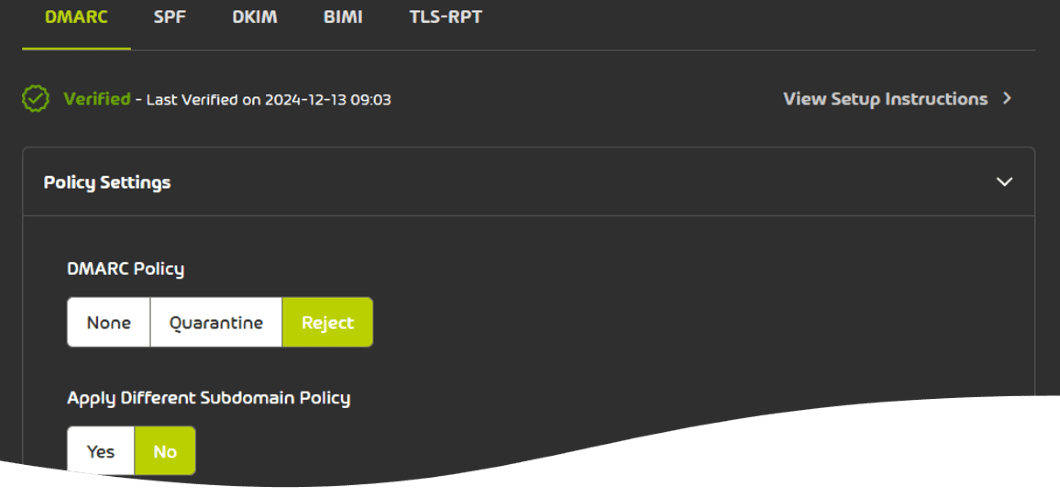Screen dimensions: 1060x488
Task: Click the DMARC Policy field label
Action: pos(125,268)
